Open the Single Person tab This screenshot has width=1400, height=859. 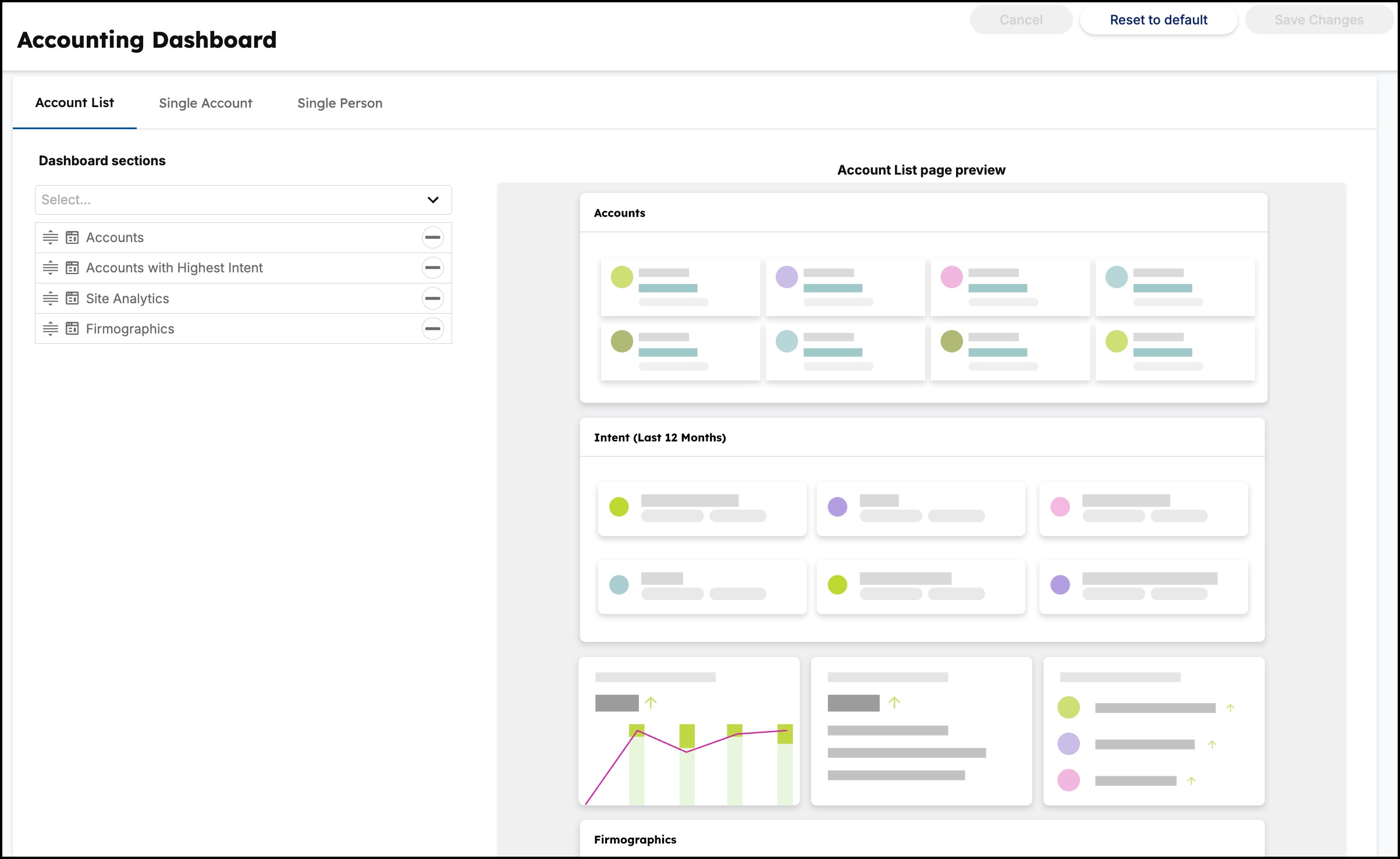(x=340, y=103)
